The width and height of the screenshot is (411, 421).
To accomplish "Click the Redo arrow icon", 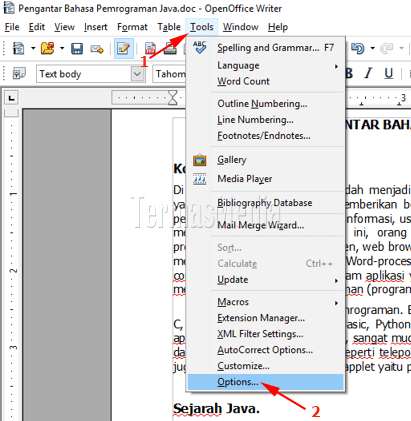I will coord(387,49).
